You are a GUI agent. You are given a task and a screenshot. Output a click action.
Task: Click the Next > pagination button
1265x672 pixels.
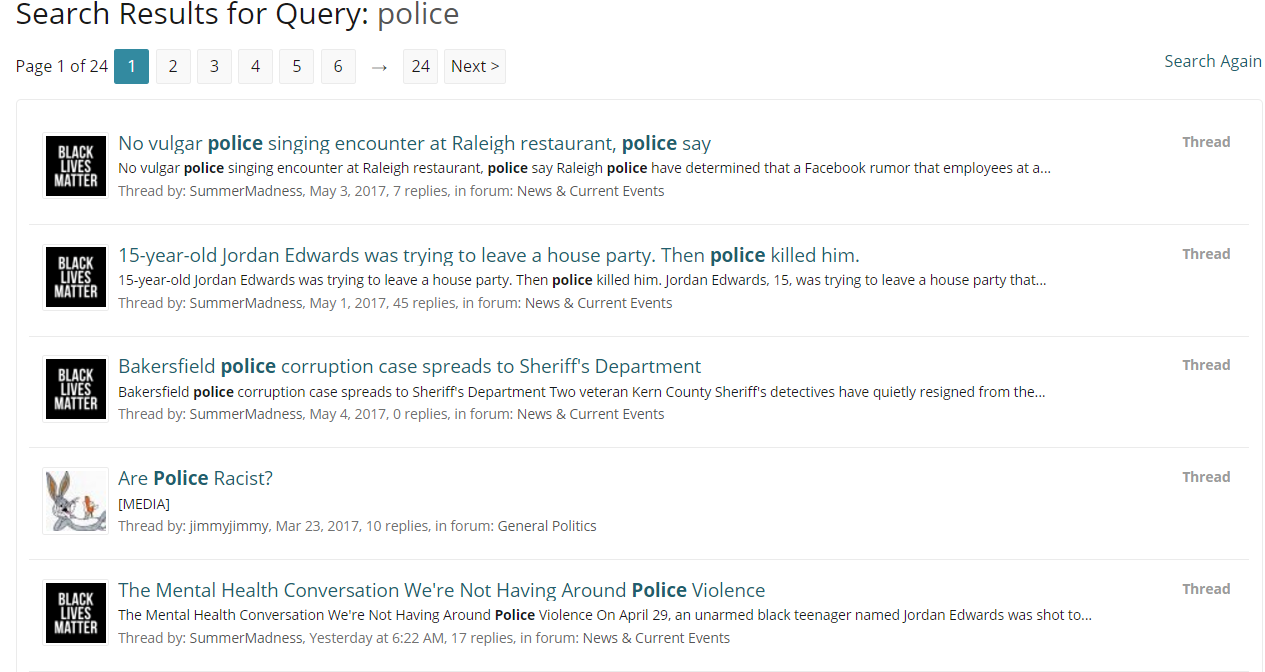[x=475, y=66]
